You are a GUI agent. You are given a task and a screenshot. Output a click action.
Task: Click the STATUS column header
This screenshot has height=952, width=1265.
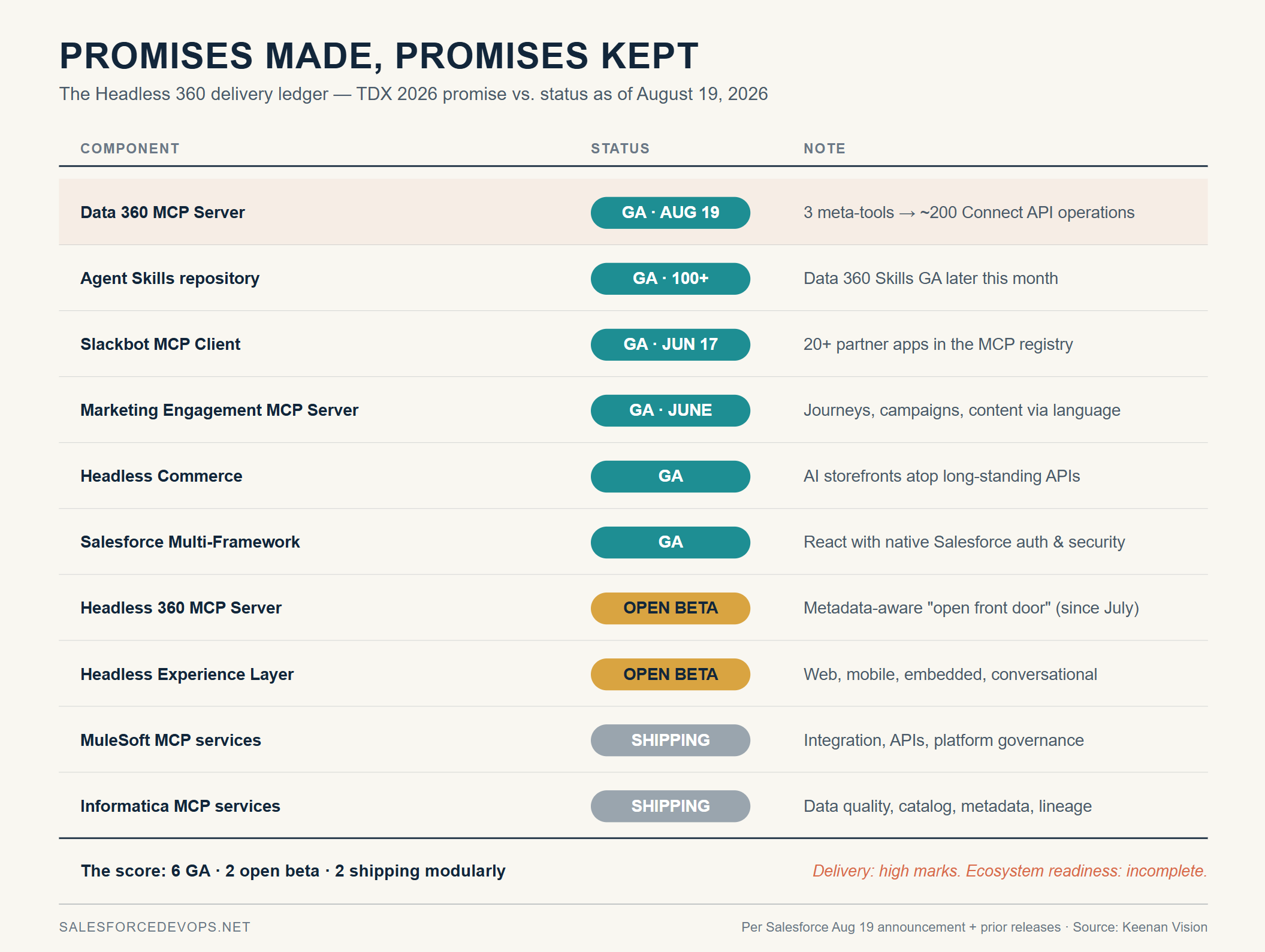pos(620,149)
